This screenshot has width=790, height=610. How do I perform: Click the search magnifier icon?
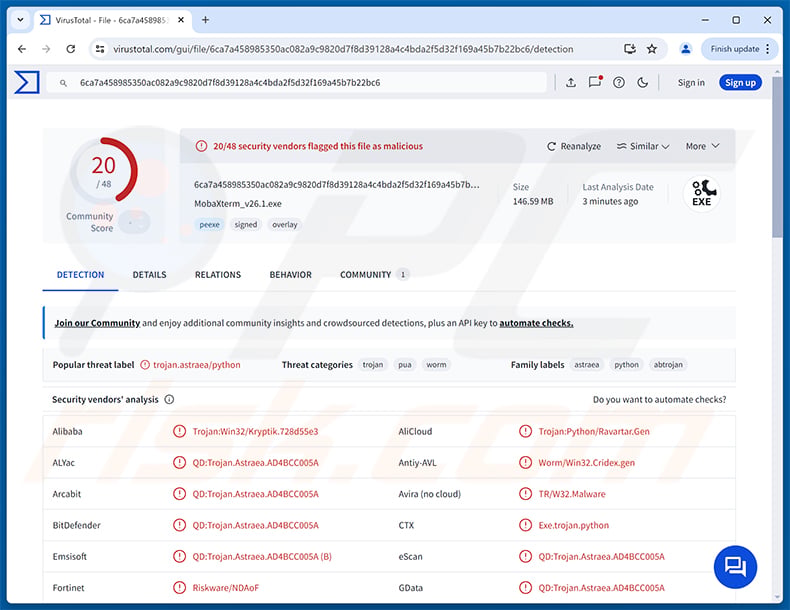(63, 83)
